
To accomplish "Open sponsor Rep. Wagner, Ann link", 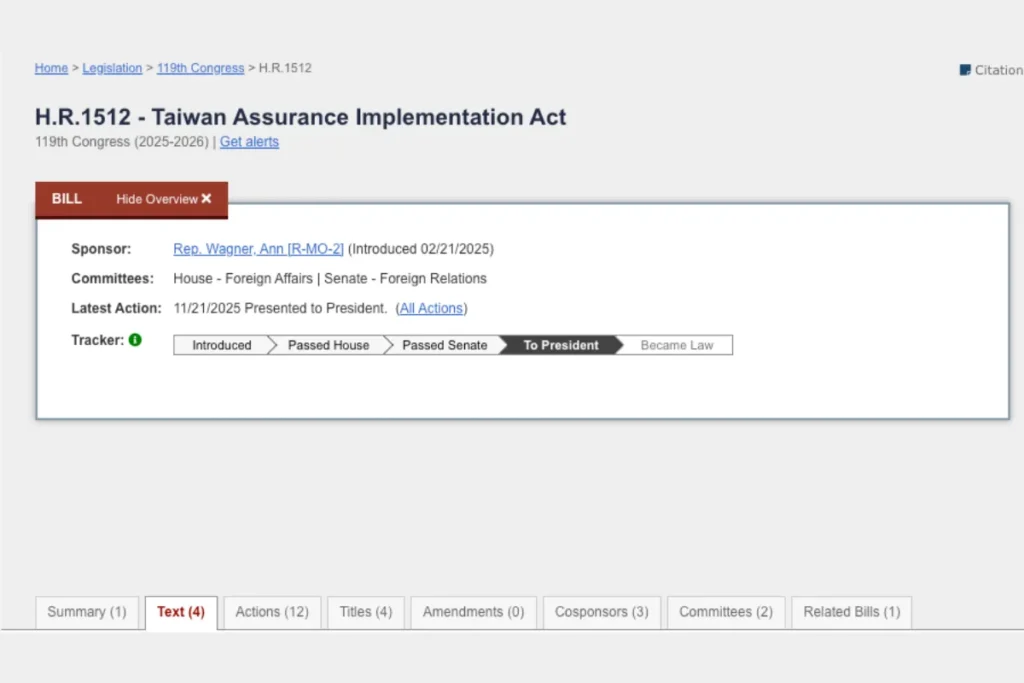I will coord(258,249).
